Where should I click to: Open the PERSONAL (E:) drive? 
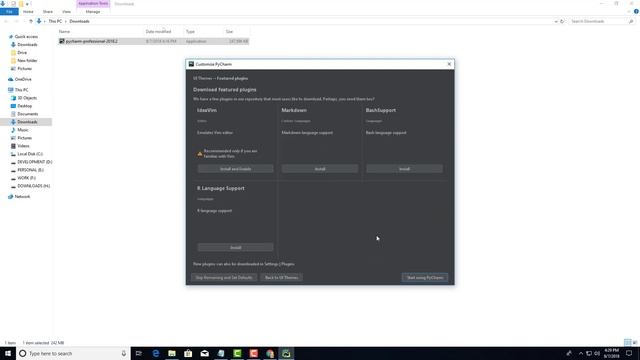30,170
